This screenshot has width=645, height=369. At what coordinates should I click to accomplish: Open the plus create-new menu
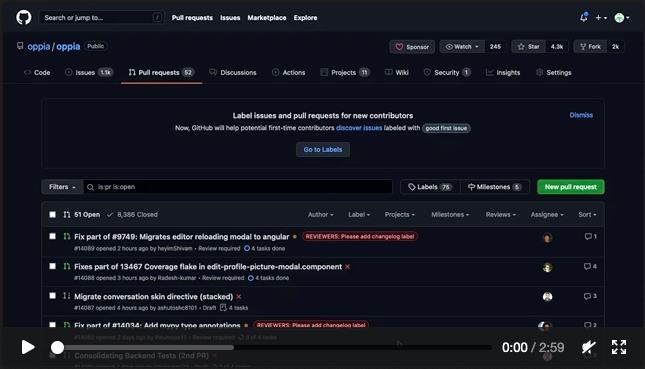(601, 18)
